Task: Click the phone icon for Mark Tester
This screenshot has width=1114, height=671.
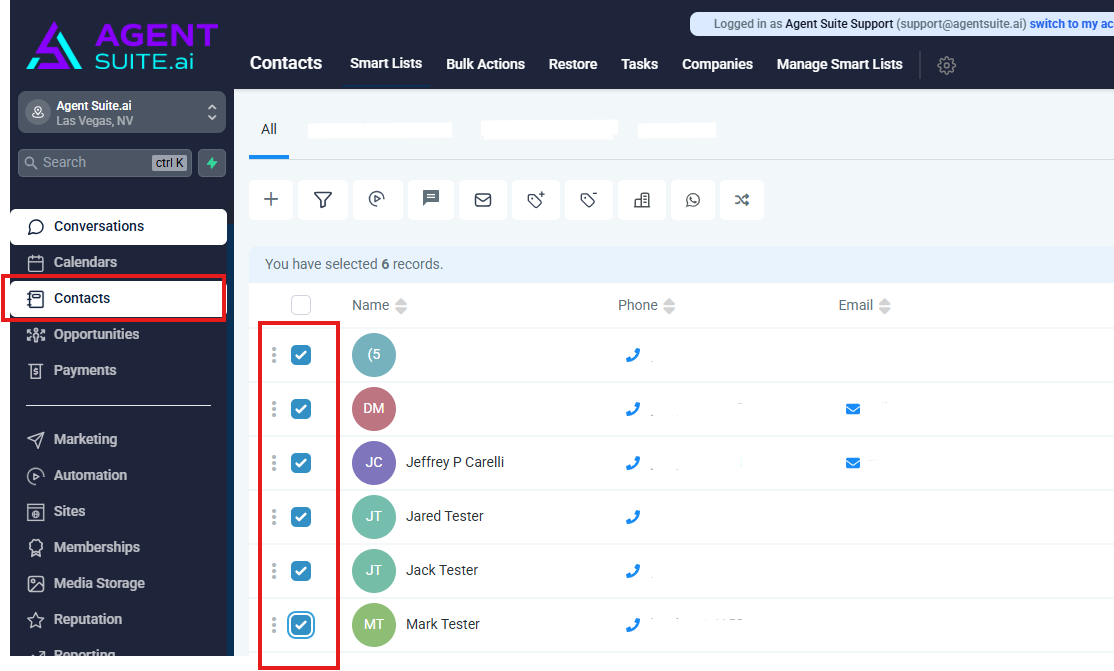Action: coord(633,625)
